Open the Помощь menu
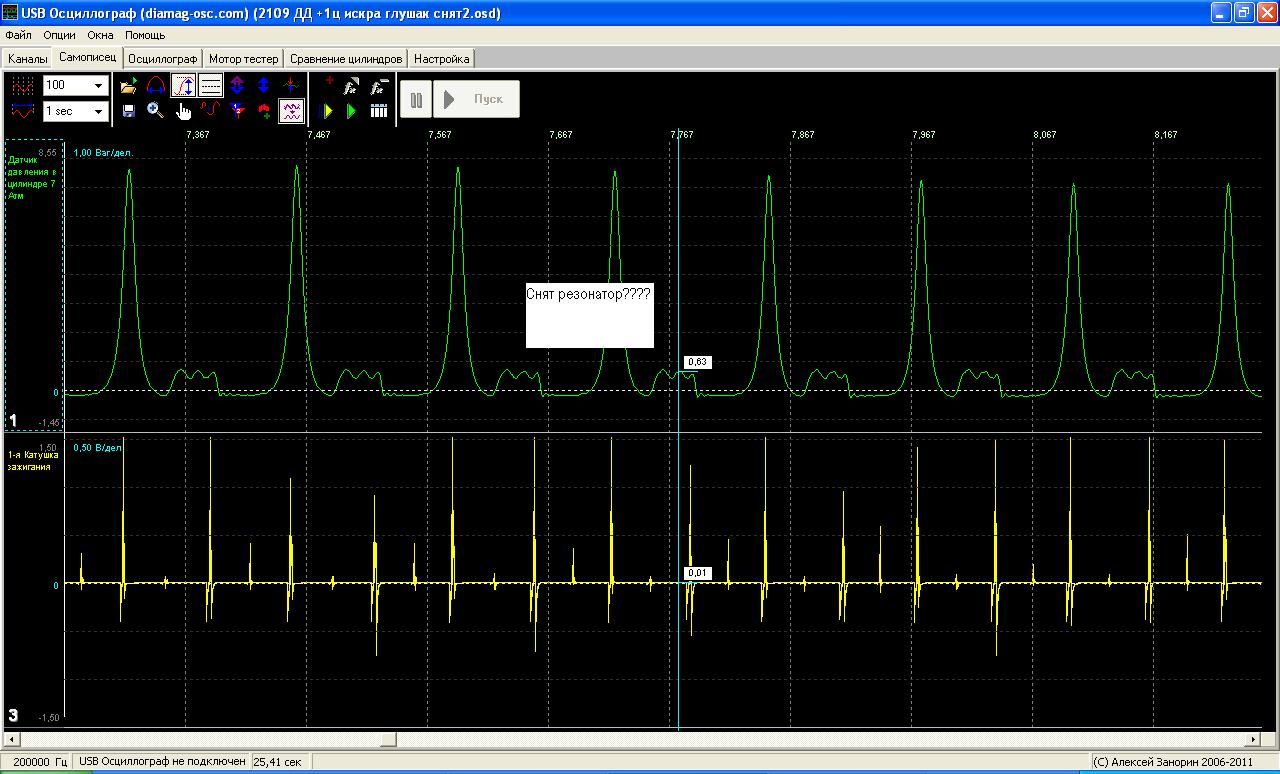Viewport: 1280px width, 774px height. pyautogui.click(x=145, y=35)
